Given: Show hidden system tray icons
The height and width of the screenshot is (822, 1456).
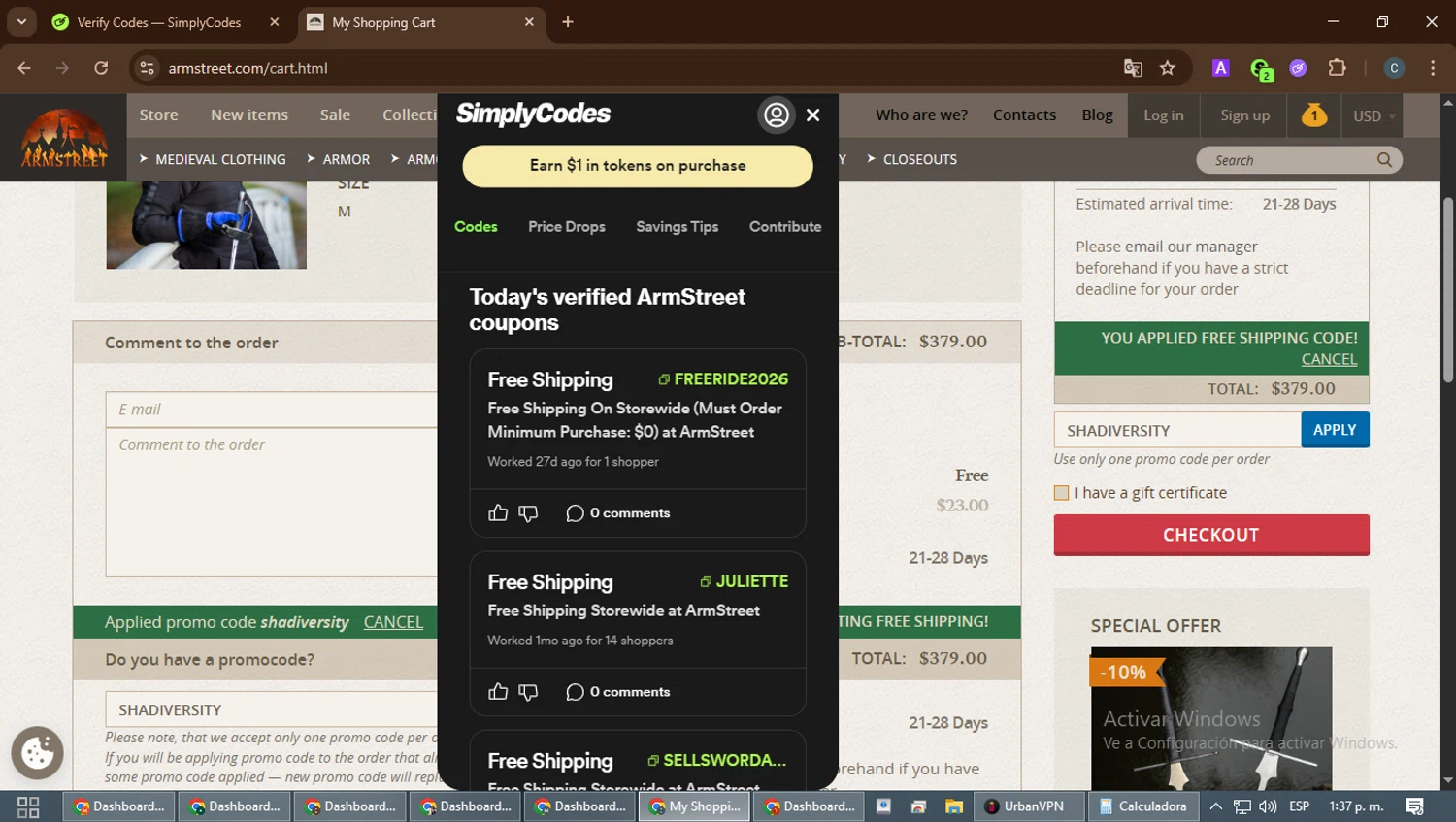Looking at the screenshot, I should 1215,806.
